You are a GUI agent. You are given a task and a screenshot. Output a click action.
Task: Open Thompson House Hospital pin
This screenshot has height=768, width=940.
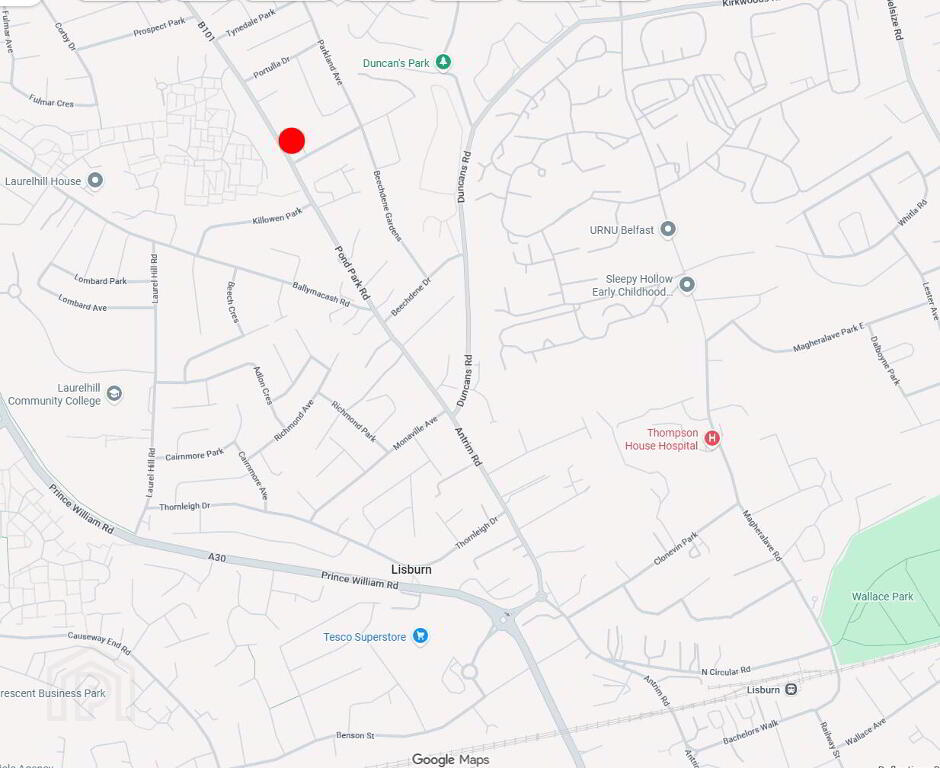tap(712, 438)
